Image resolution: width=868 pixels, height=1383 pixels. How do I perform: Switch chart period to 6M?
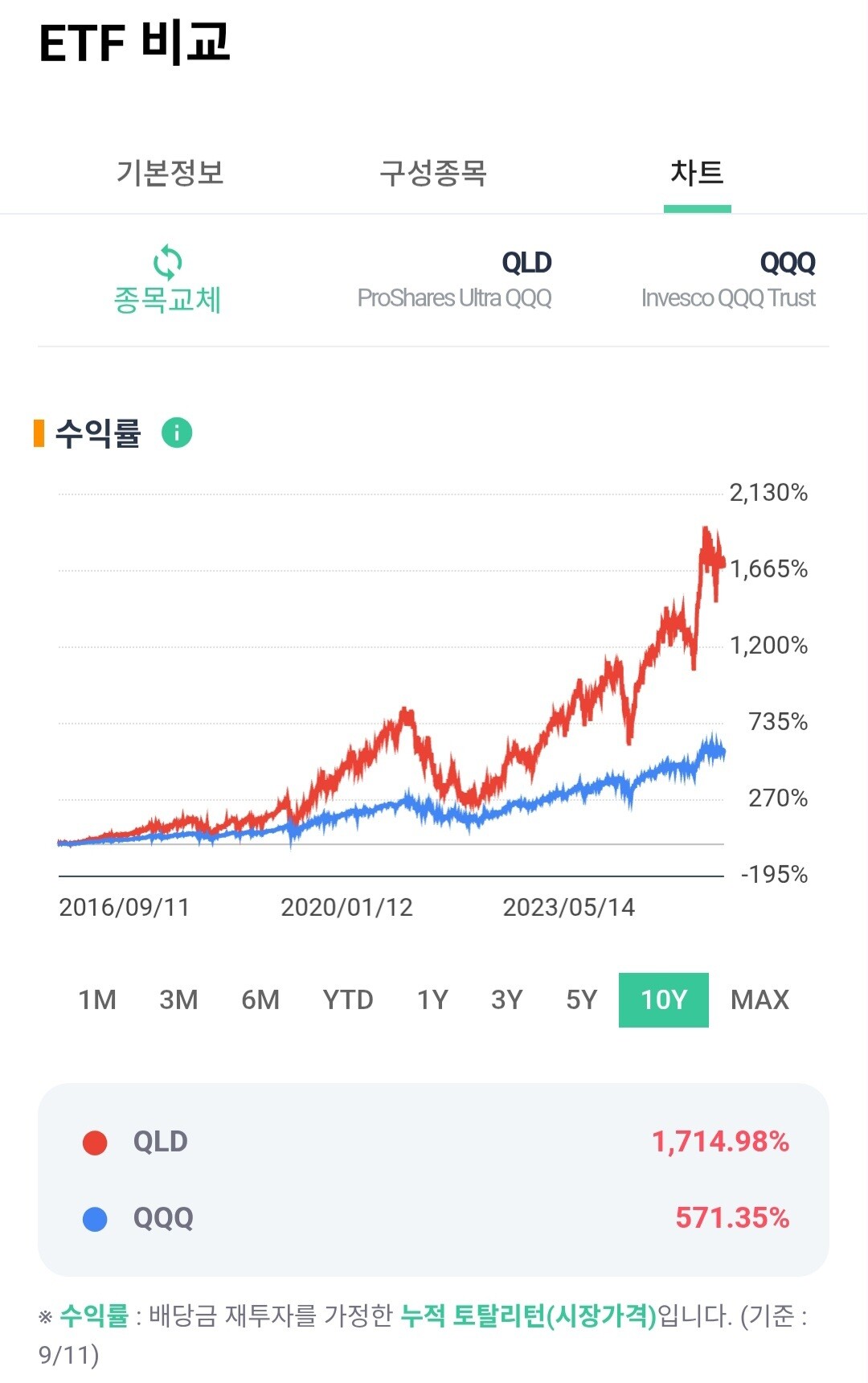(x=260, y=999)
